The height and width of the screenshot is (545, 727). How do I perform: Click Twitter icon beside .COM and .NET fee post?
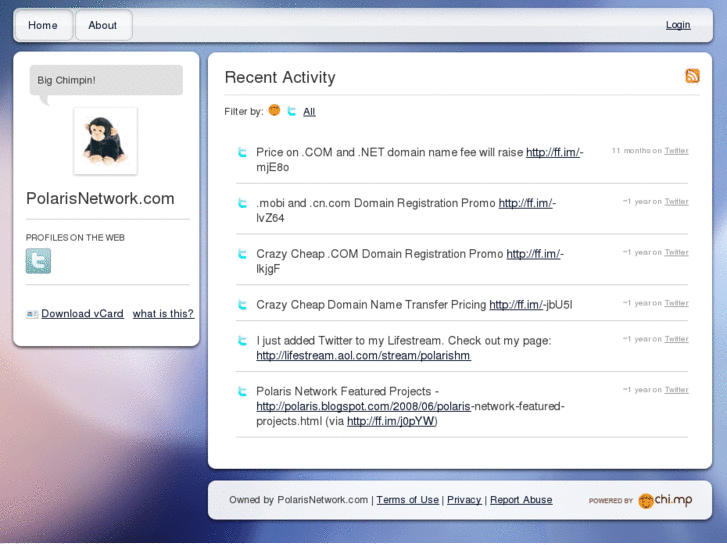(x=242, y=152)
